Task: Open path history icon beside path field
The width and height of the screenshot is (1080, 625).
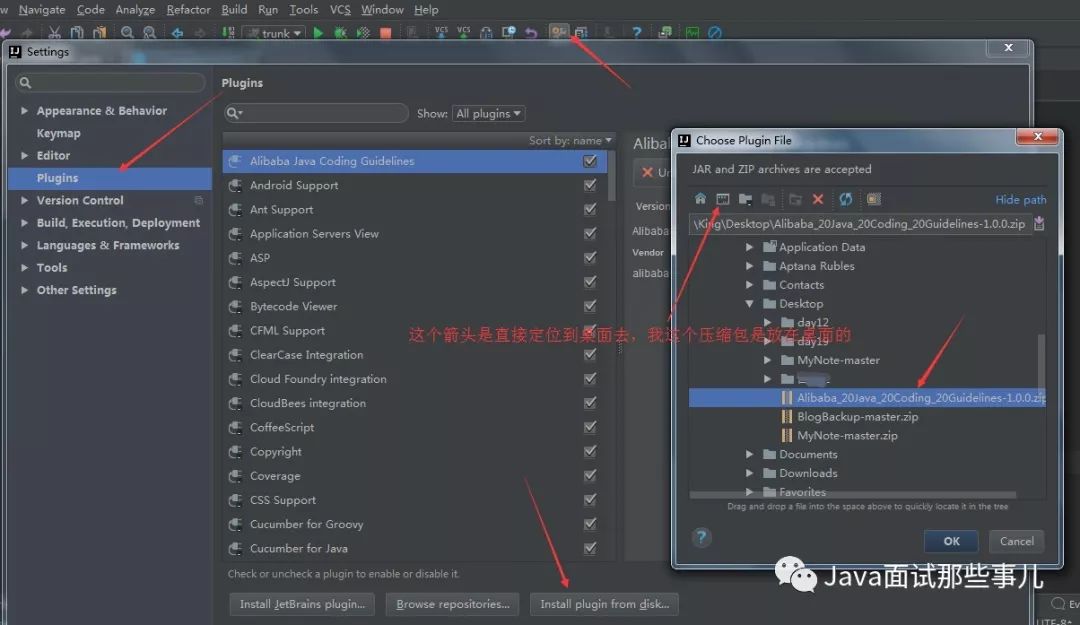Action: [x=1039, y=223]
